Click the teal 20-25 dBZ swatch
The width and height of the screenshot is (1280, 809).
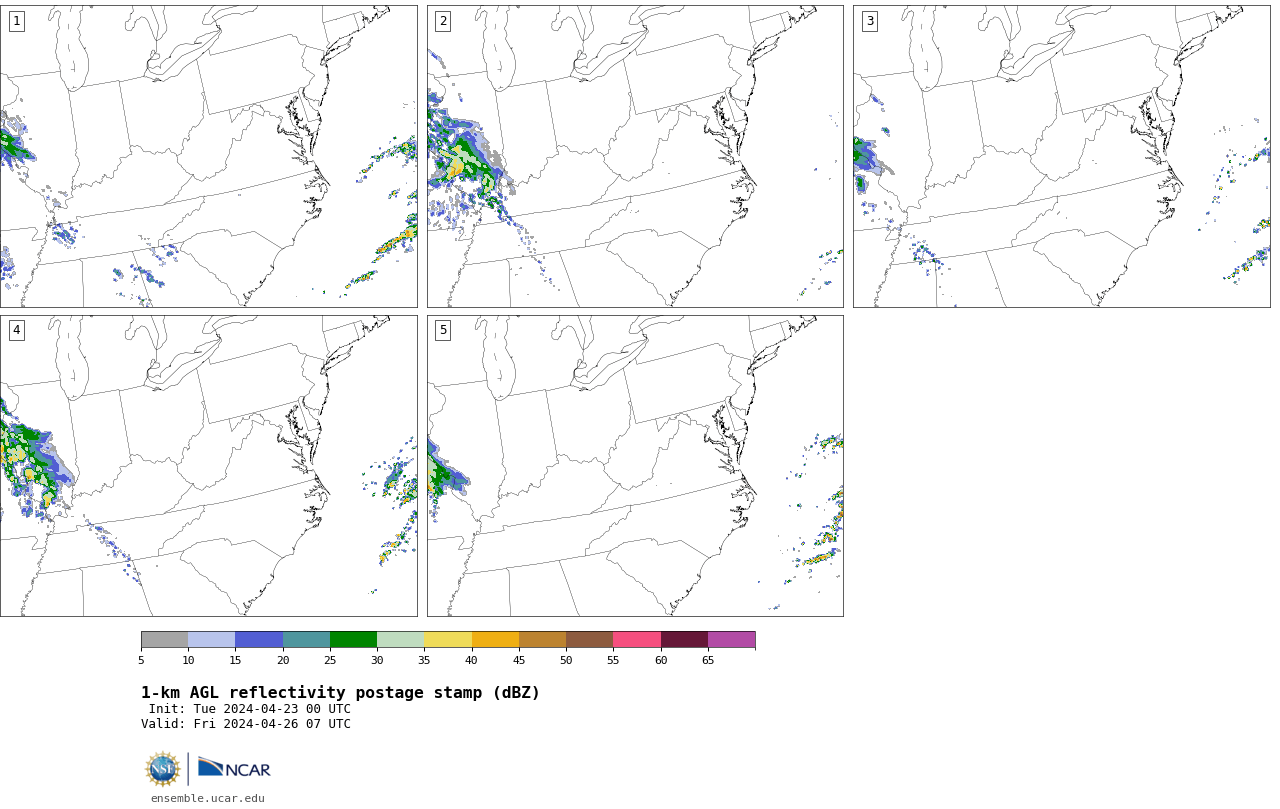(x=306, y=640)
